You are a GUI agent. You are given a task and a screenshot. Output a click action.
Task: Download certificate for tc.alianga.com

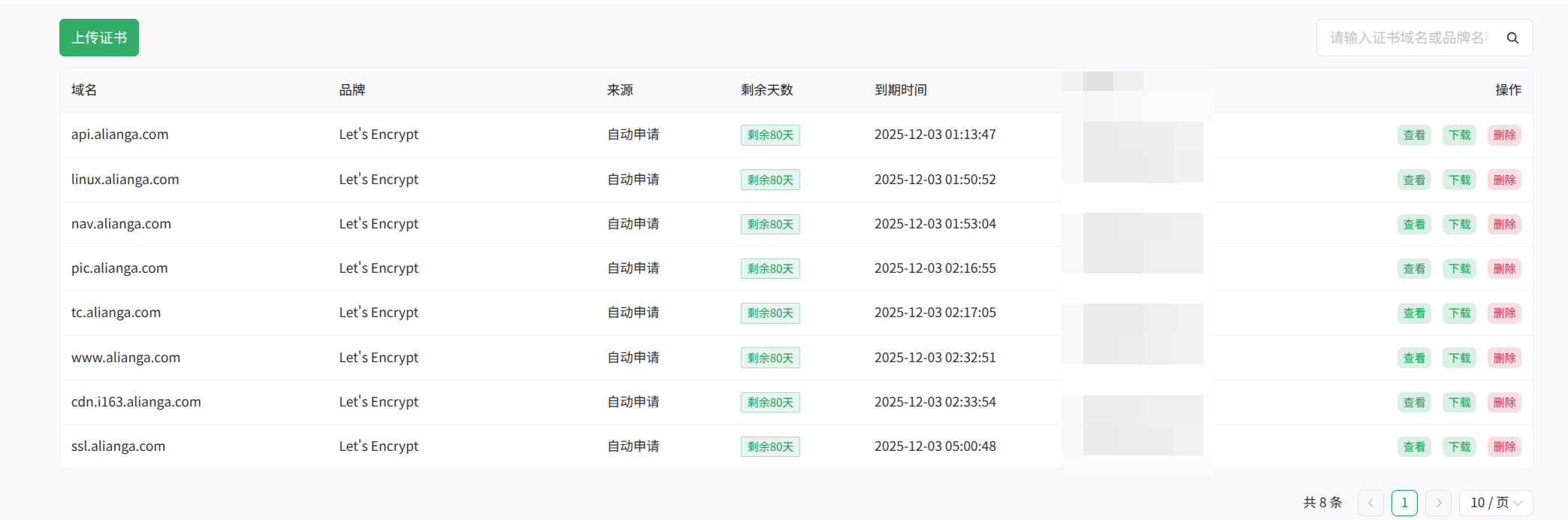pos(1459,313)
